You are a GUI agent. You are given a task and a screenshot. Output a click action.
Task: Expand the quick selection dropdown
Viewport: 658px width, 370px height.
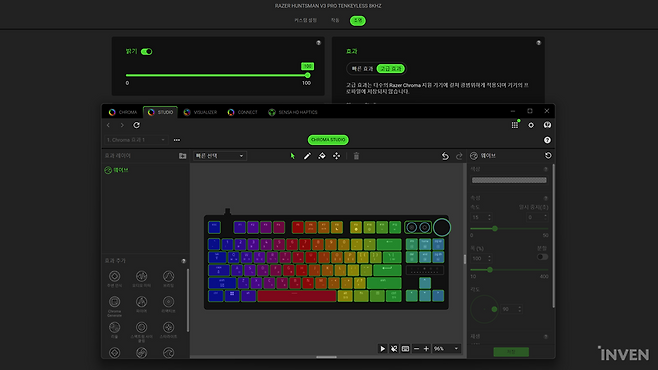(219, 156)
